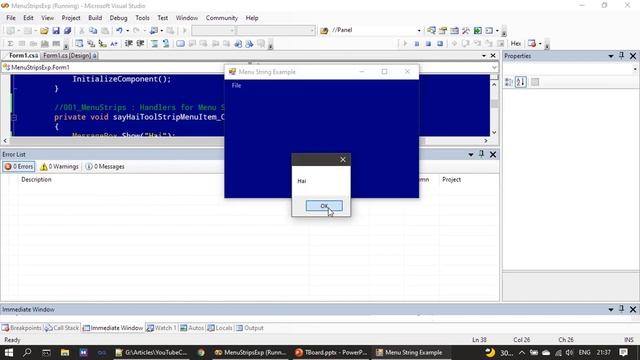Switch to Breakpoints tab

22,328
